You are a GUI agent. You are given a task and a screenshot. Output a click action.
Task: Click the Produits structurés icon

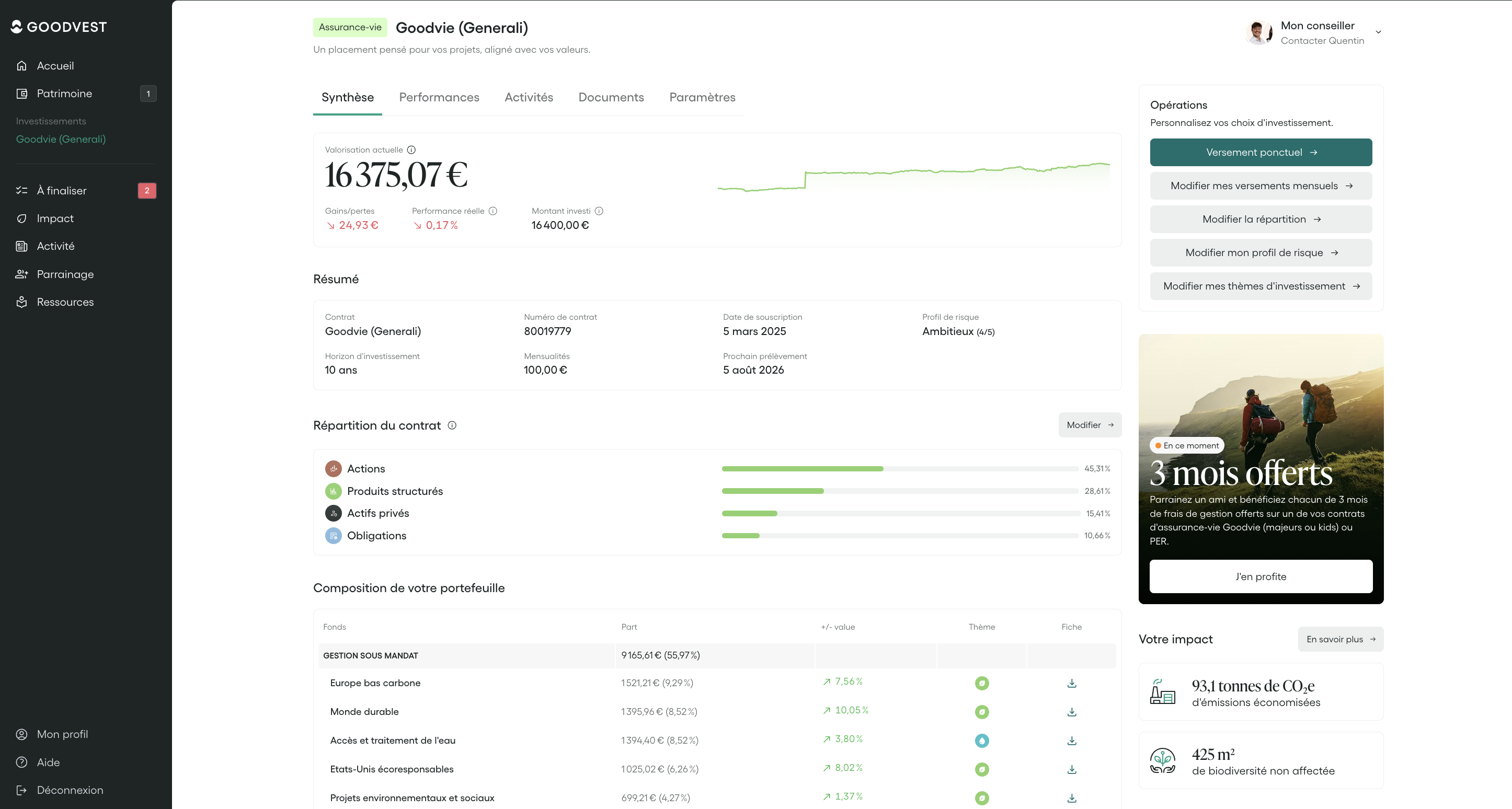pos(334,491)
